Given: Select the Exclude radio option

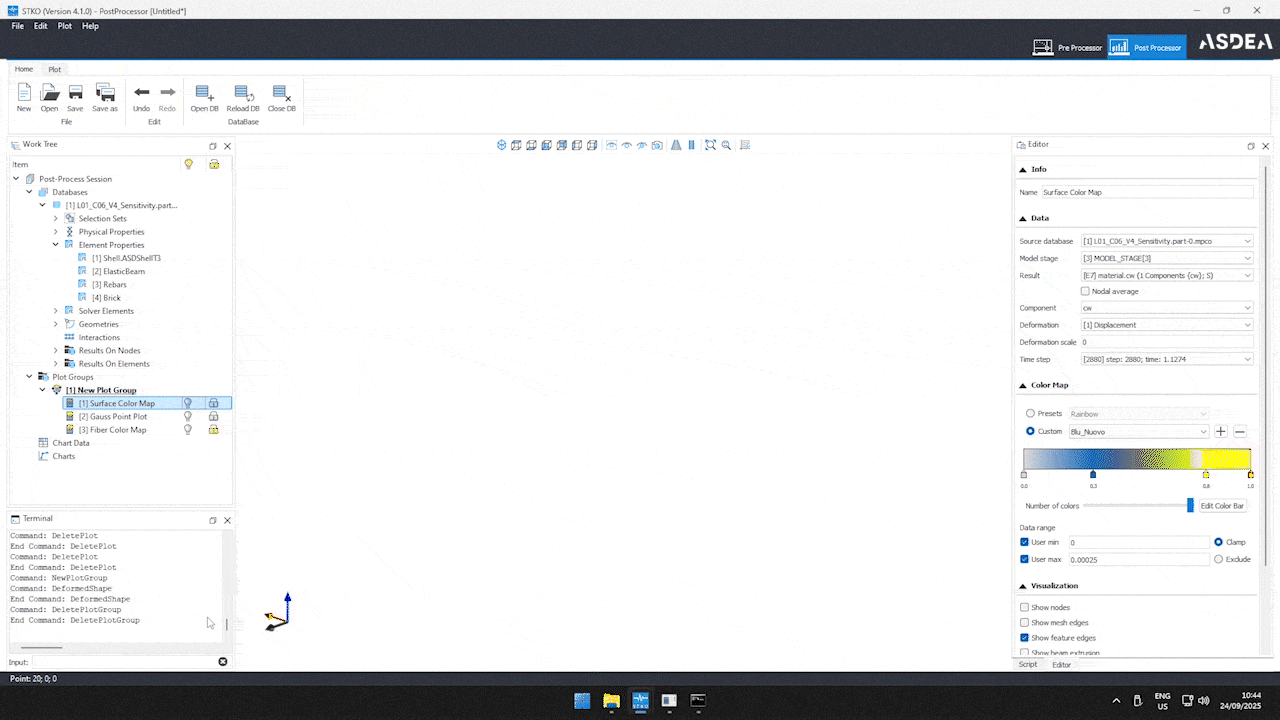Looking at the screenshot, I should click(x=1219, y=559).
